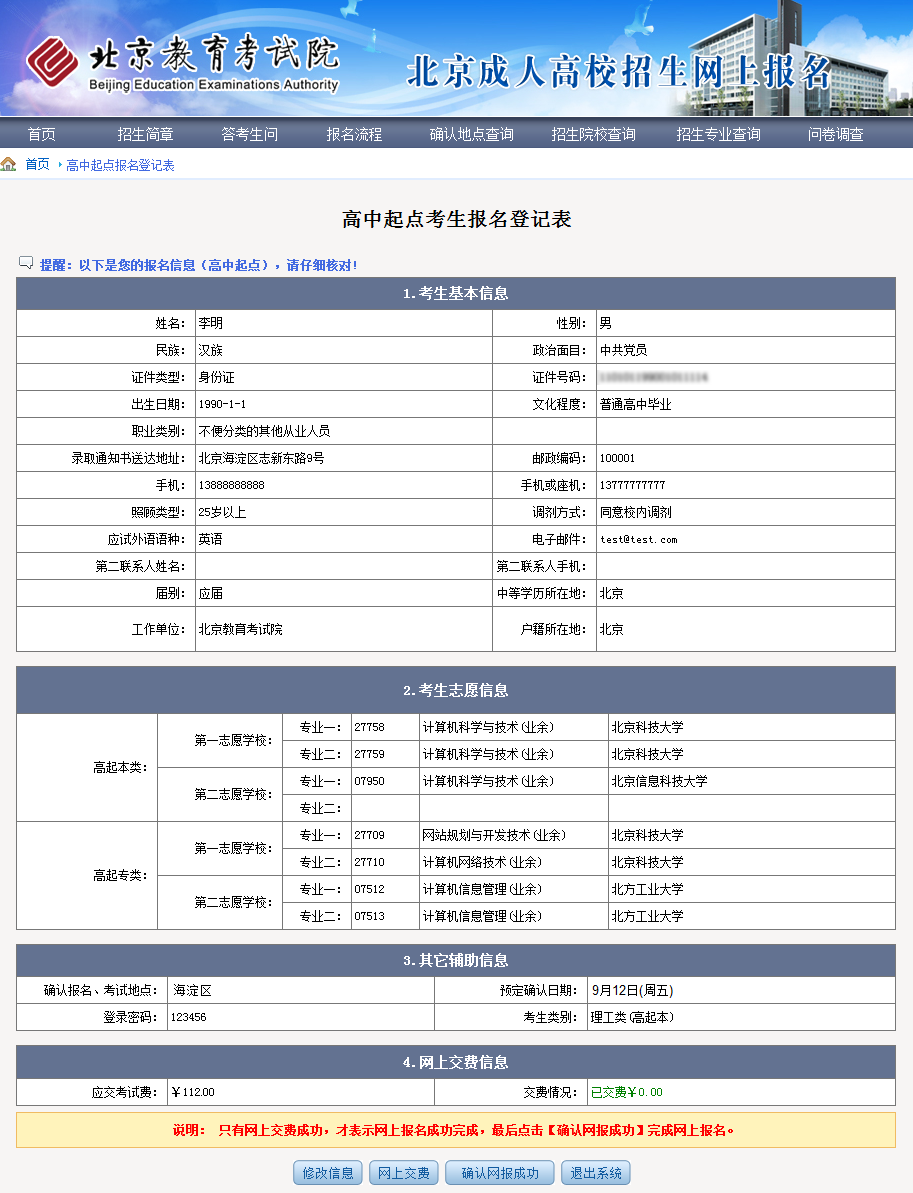Click the 退出系统 button

[x=596, y=1173]
